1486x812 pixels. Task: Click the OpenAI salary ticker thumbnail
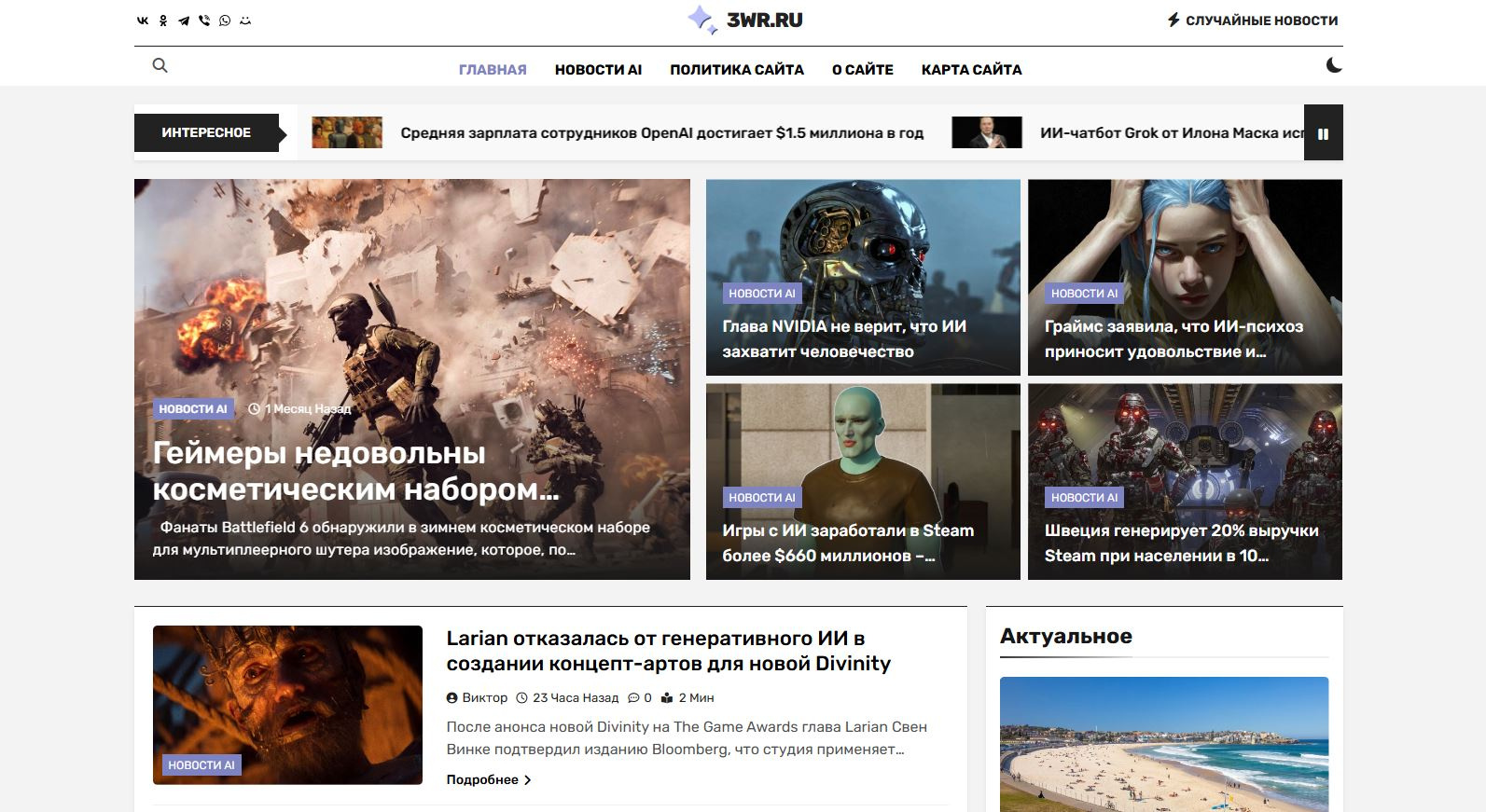point(347,132)
